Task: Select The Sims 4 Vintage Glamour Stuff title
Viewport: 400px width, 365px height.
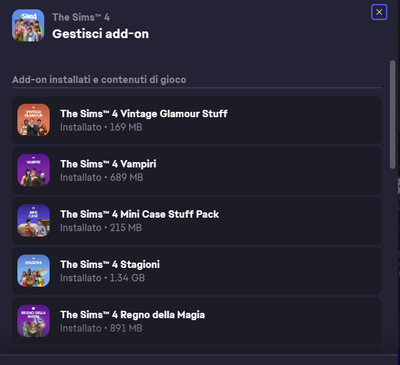Action: [x=144, y=114]
